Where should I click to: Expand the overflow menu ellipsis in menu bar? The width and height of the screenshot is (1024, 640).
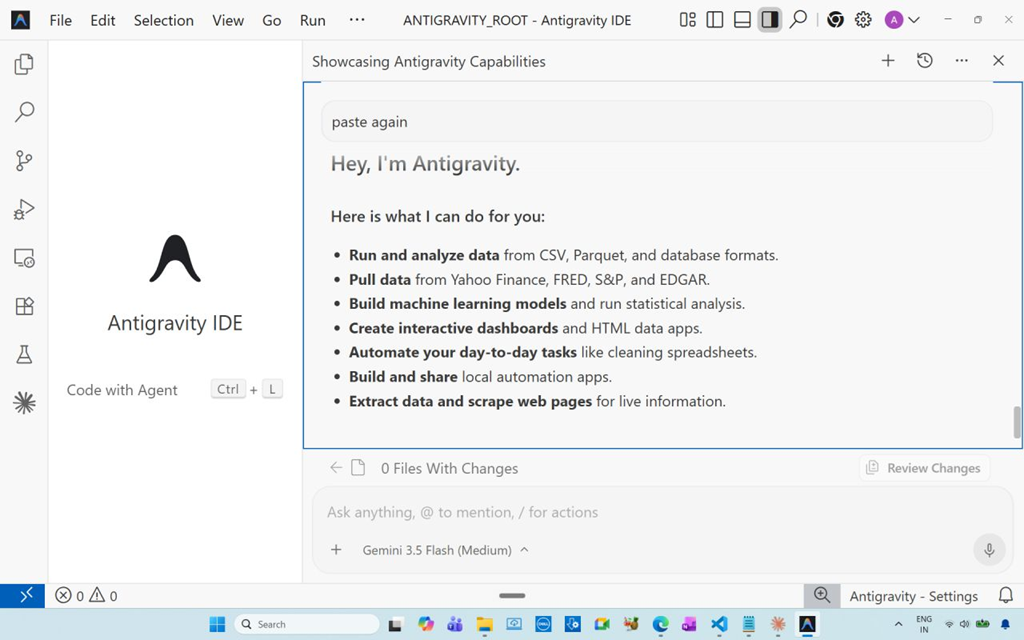357,20
